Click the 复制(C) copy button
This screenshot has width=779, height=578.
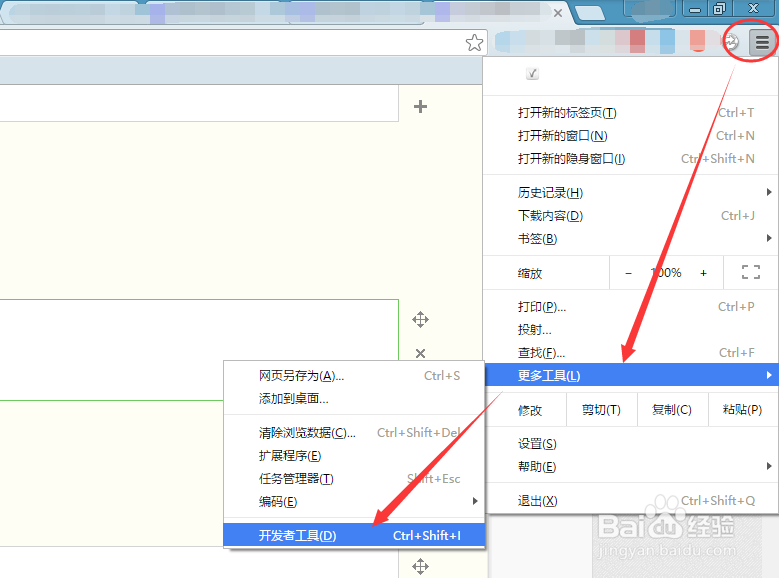click(x=672, y=410)
